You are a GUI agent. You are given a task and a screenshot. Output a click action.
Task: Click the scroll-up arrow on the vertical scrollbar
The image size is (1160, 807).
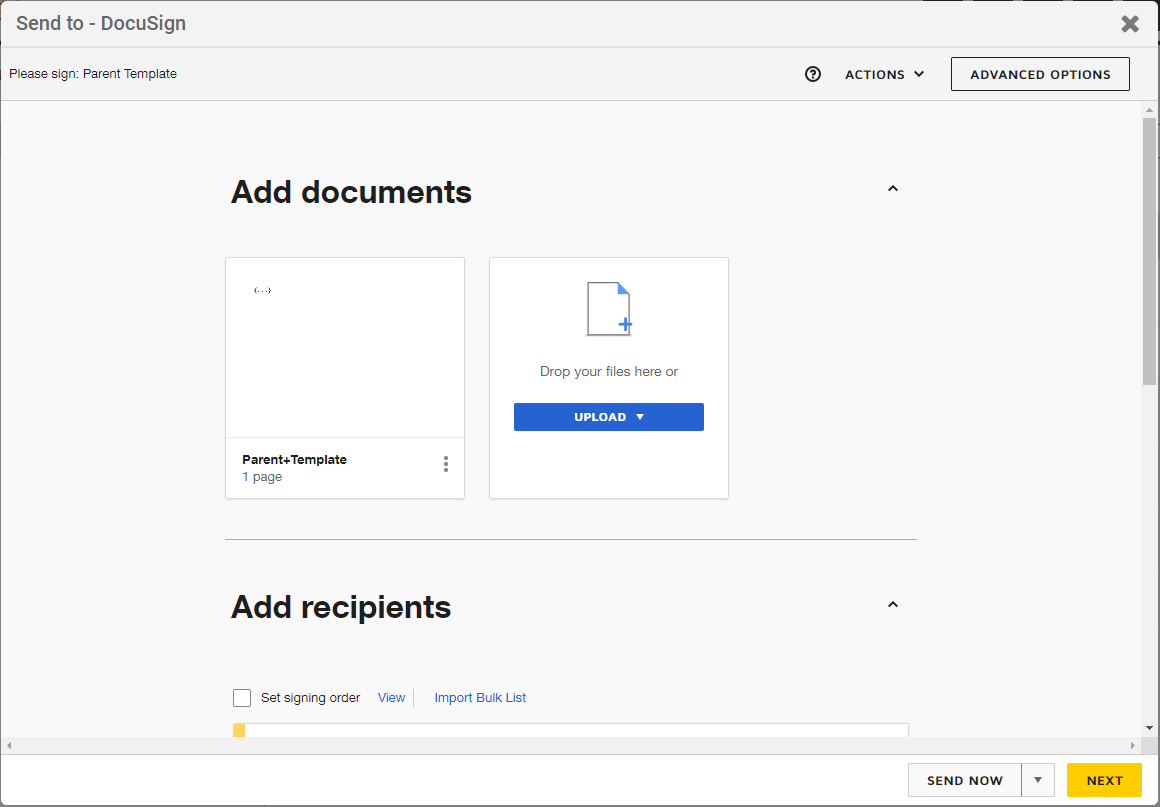(x=1148, y=110)
